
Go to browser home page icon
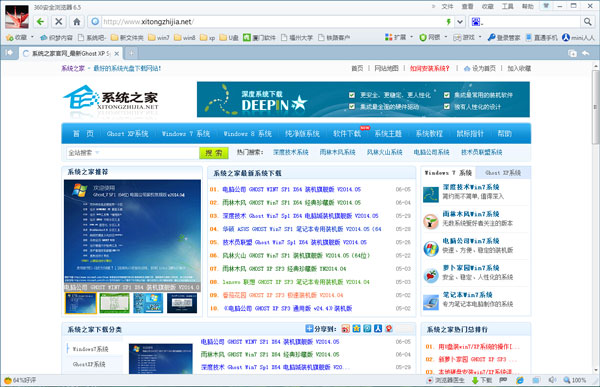[x=77, y=22]
